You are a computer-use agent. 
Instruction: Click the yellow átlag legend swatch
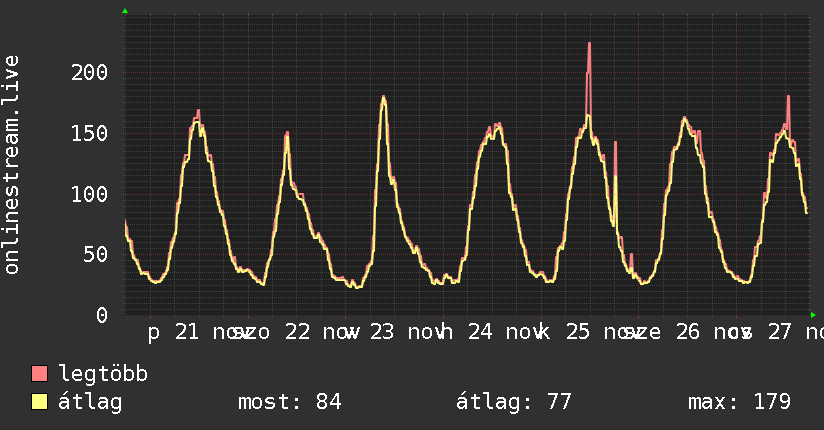tap(39, 402)
